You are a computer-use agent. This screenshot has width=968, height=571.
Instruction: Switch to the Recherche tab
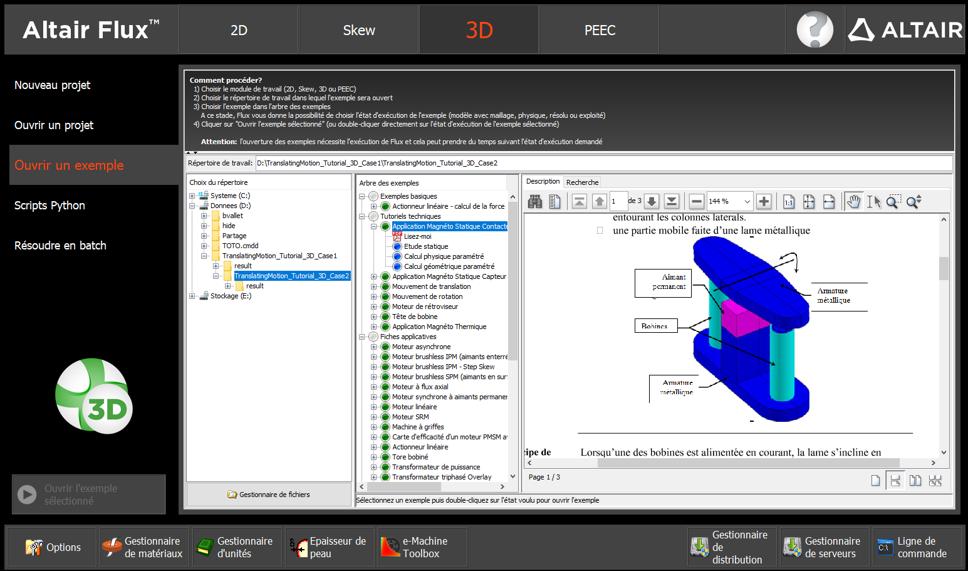pyautogui.click(x=582, y=182)
